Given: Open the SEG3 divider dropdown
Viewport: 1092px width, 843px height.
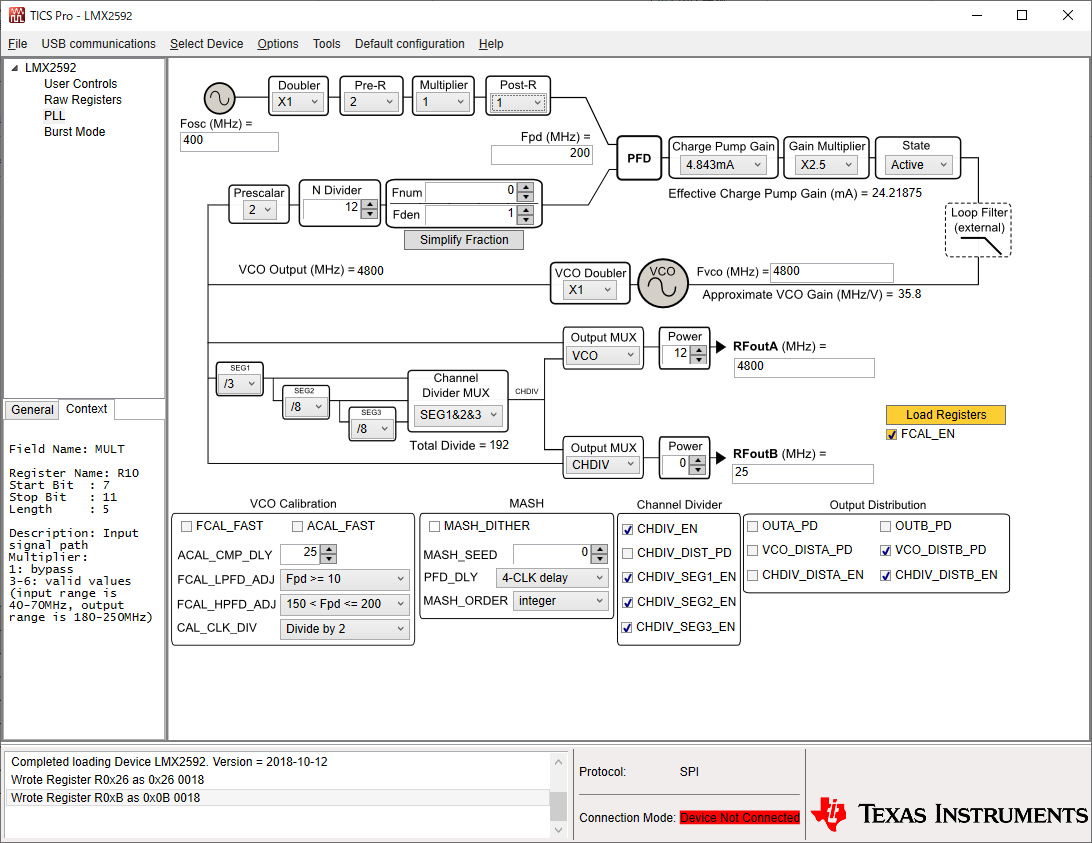Looking at the screenshot, I should coord(371,429).
